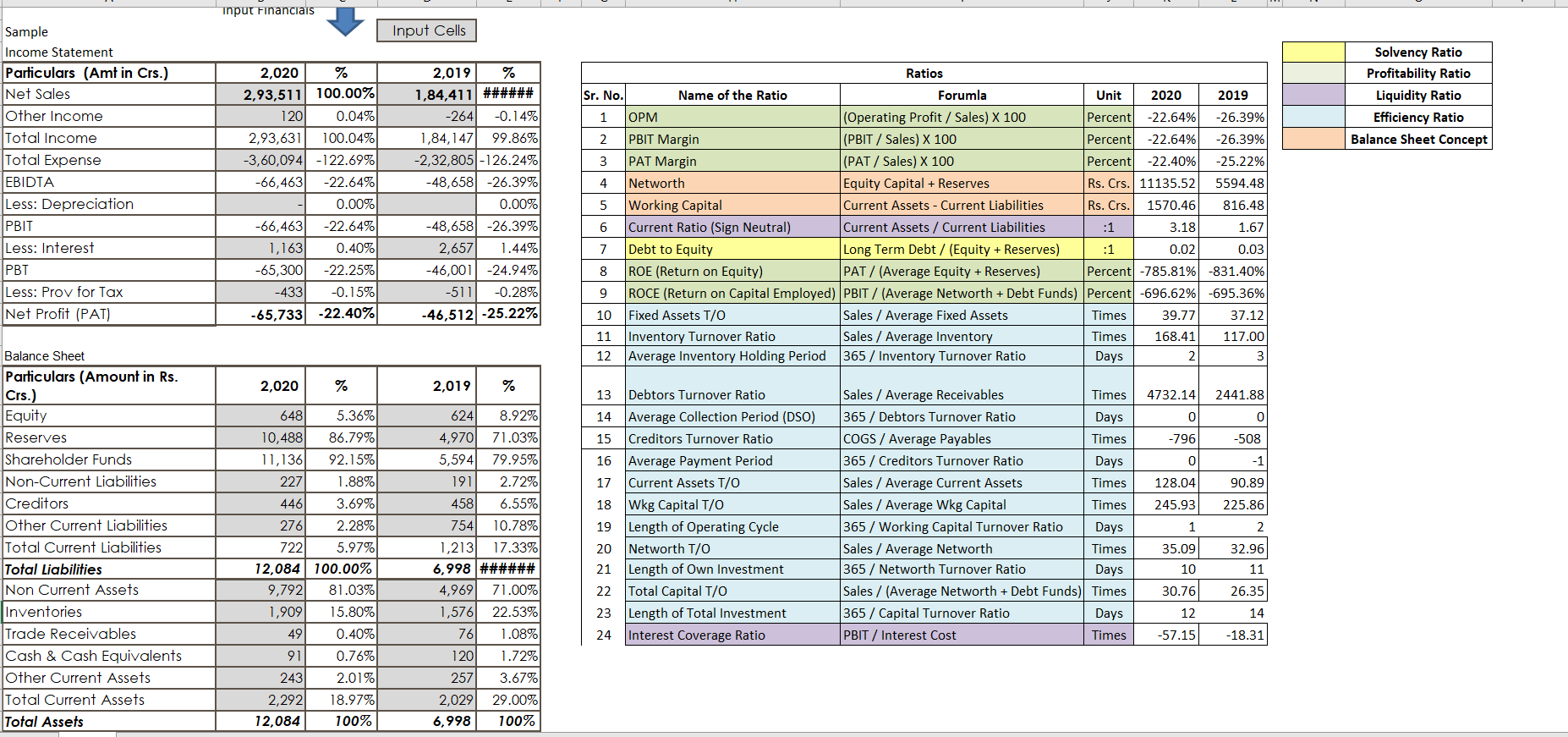Click the Profitability Ratio legend label
Viewport: 1568px width, 737px height.
pos(1418,74)
